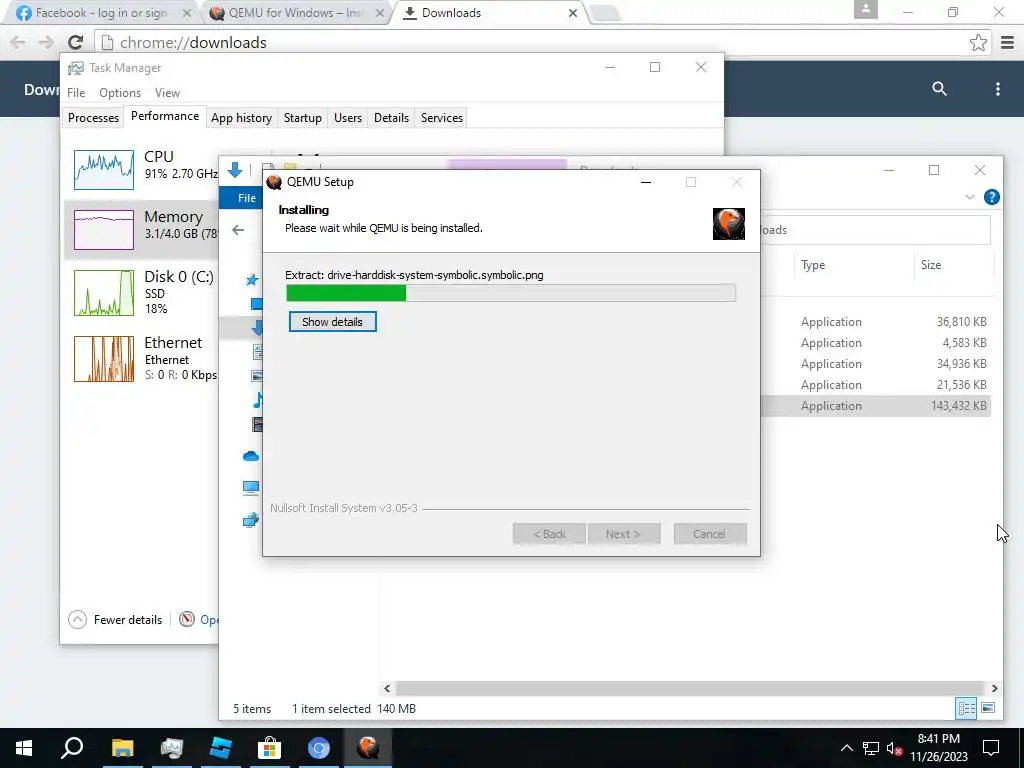Click the network tray icon
Screen dimensions: 1024x768
pos(871,748)
